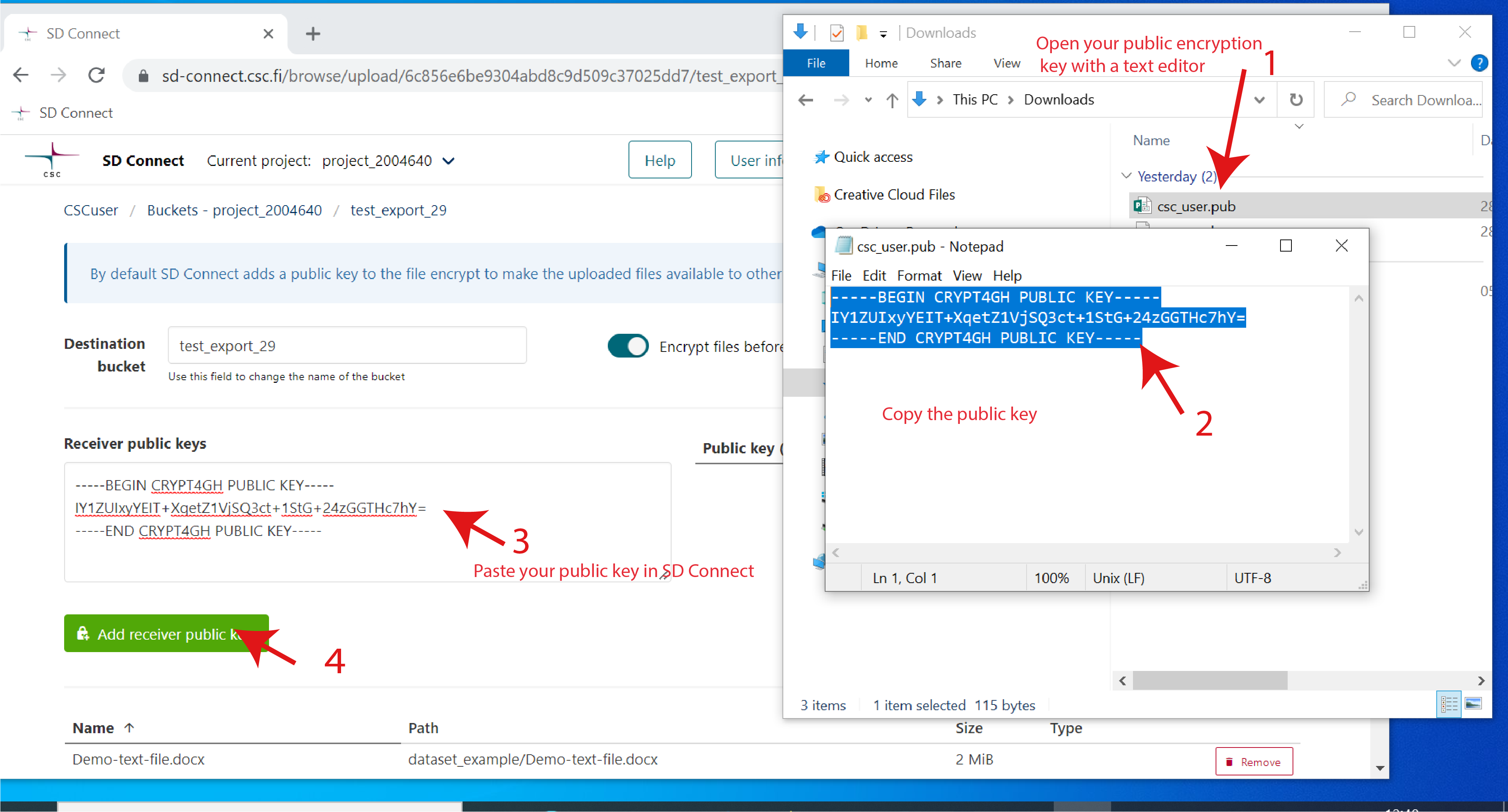This screenshot has width=1508, height=812.
Task: Expand the address bar history dropdown
Action: pos(1259,100)
